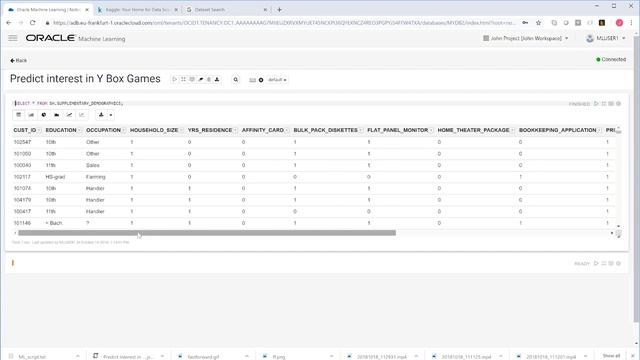The image size is (640, 360).
Task: Open download format dropdown arrow
Action: coord(111,115)
